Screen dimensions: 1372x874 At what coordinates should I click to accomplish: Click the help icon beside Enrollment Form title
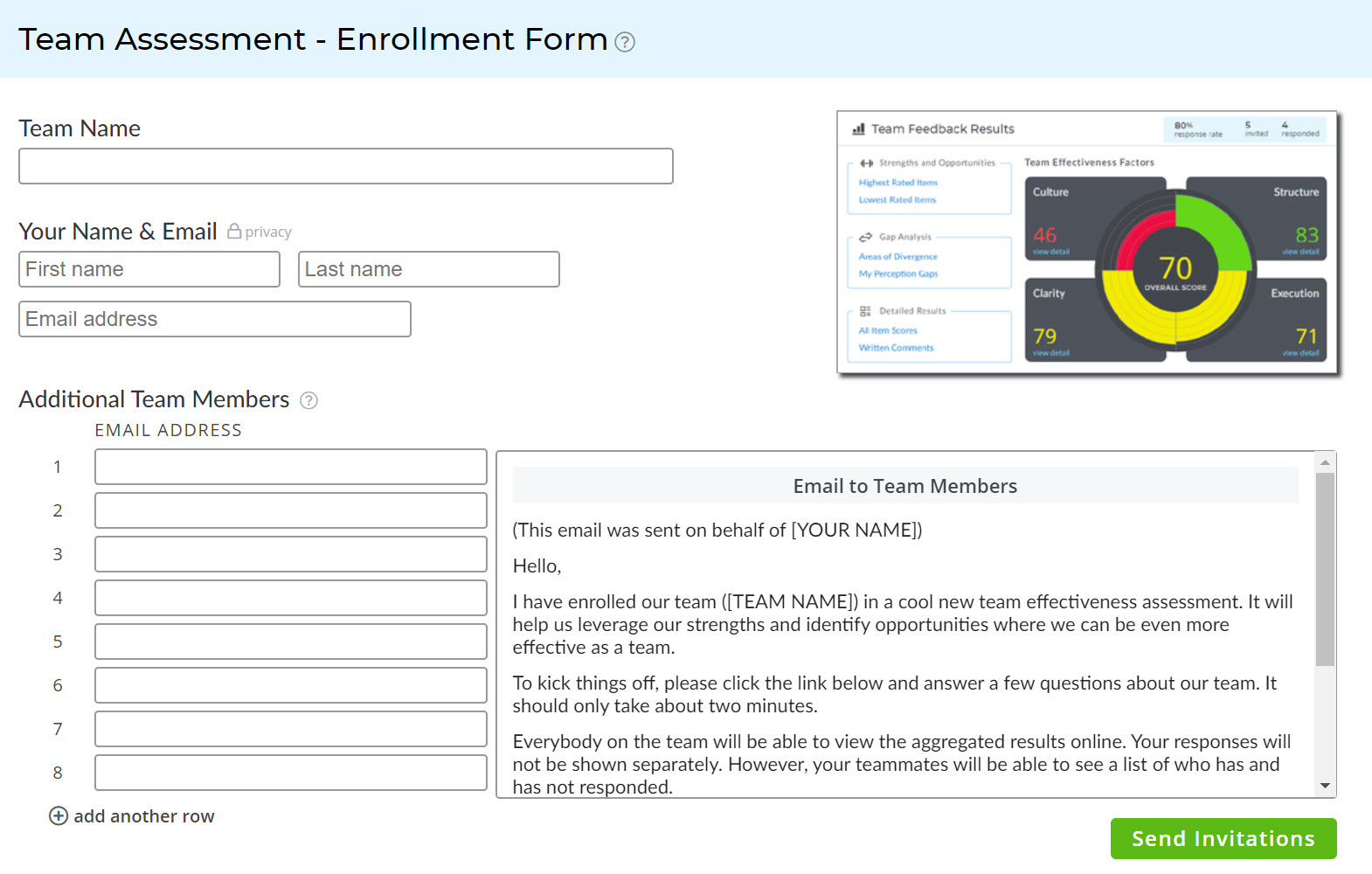(x=624, y=42)
